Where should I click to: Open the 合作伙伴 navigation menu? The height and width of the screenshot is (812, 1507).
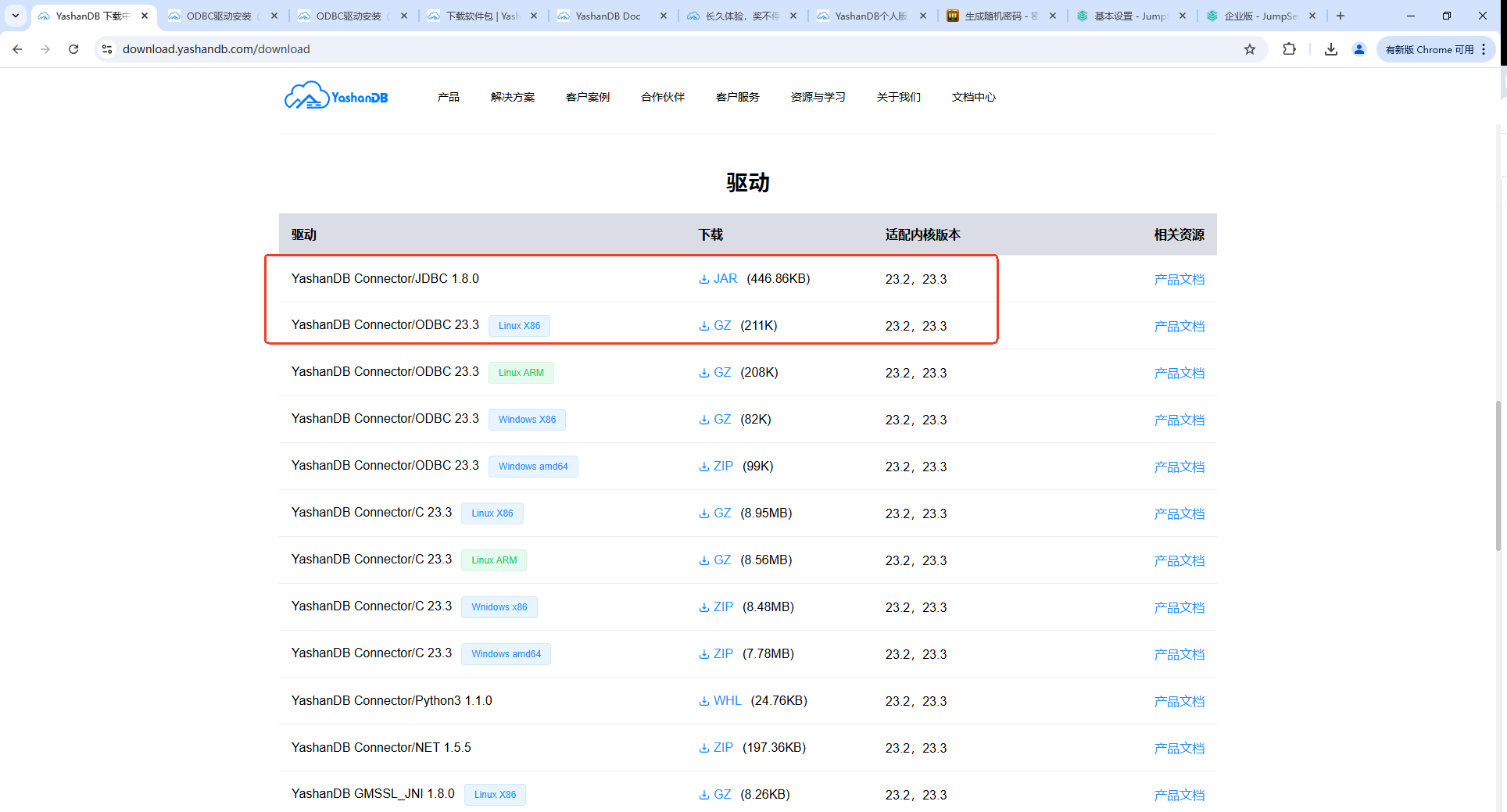(x=663, y=97)
